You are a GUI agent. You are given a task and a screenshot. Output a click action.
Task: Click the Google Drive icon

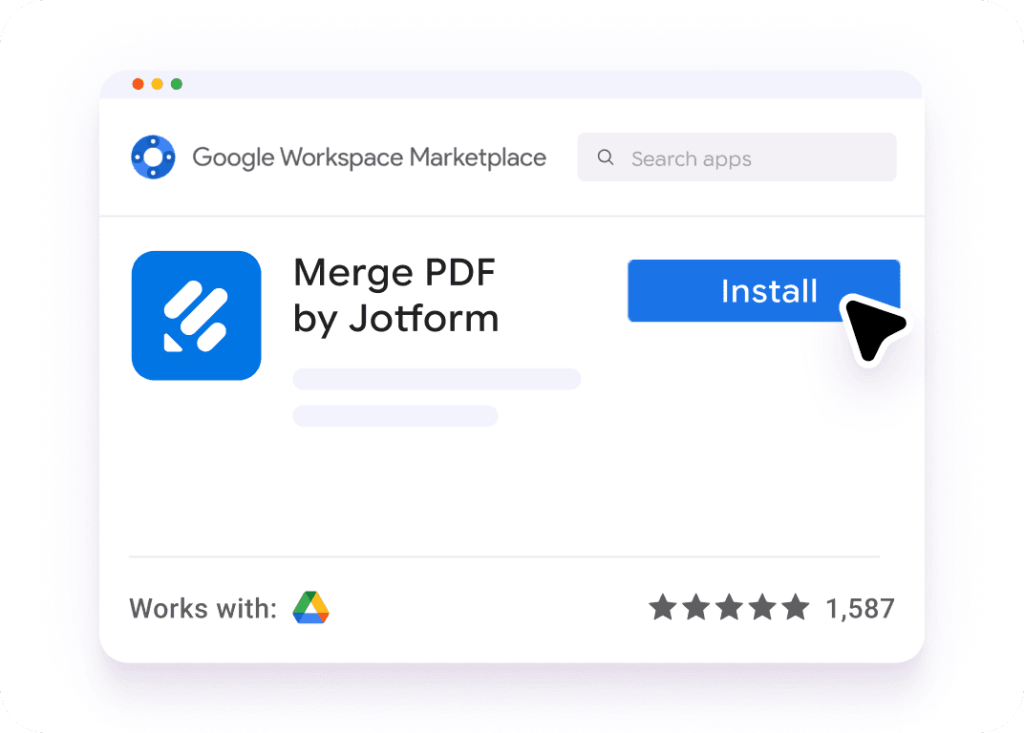[x=311, y=607]
